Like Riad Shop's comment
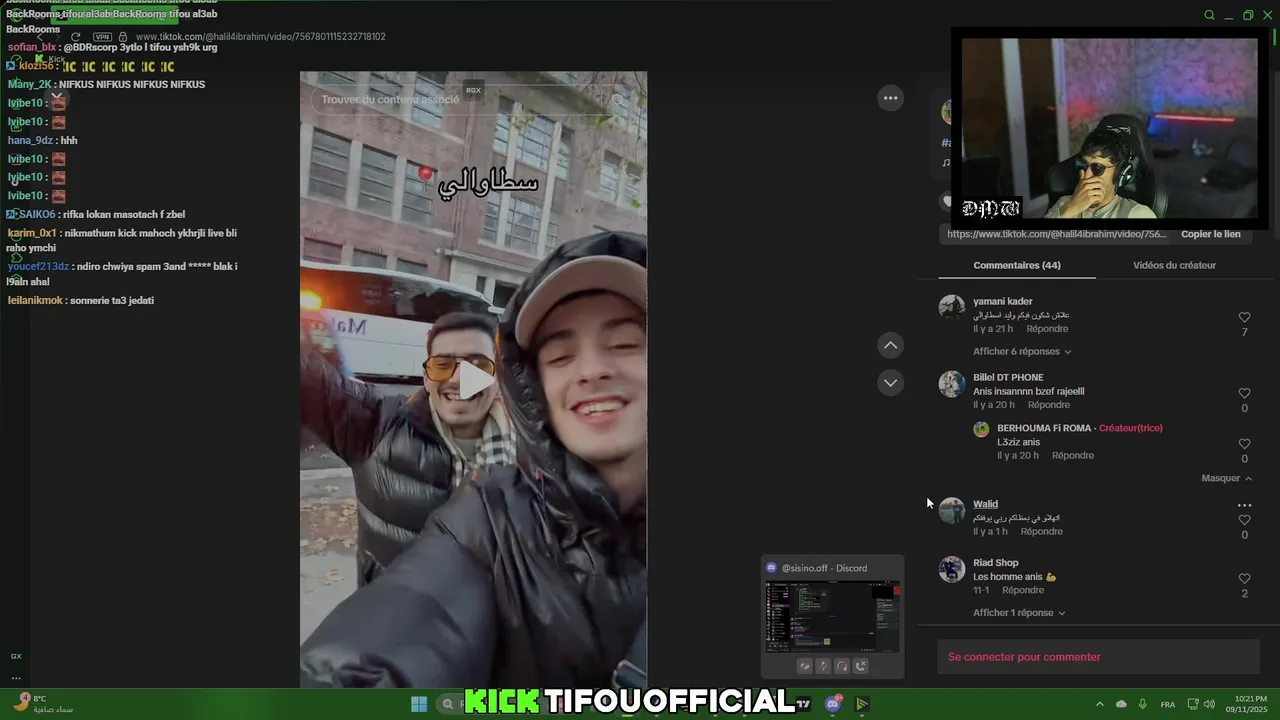 point(1244,579)
